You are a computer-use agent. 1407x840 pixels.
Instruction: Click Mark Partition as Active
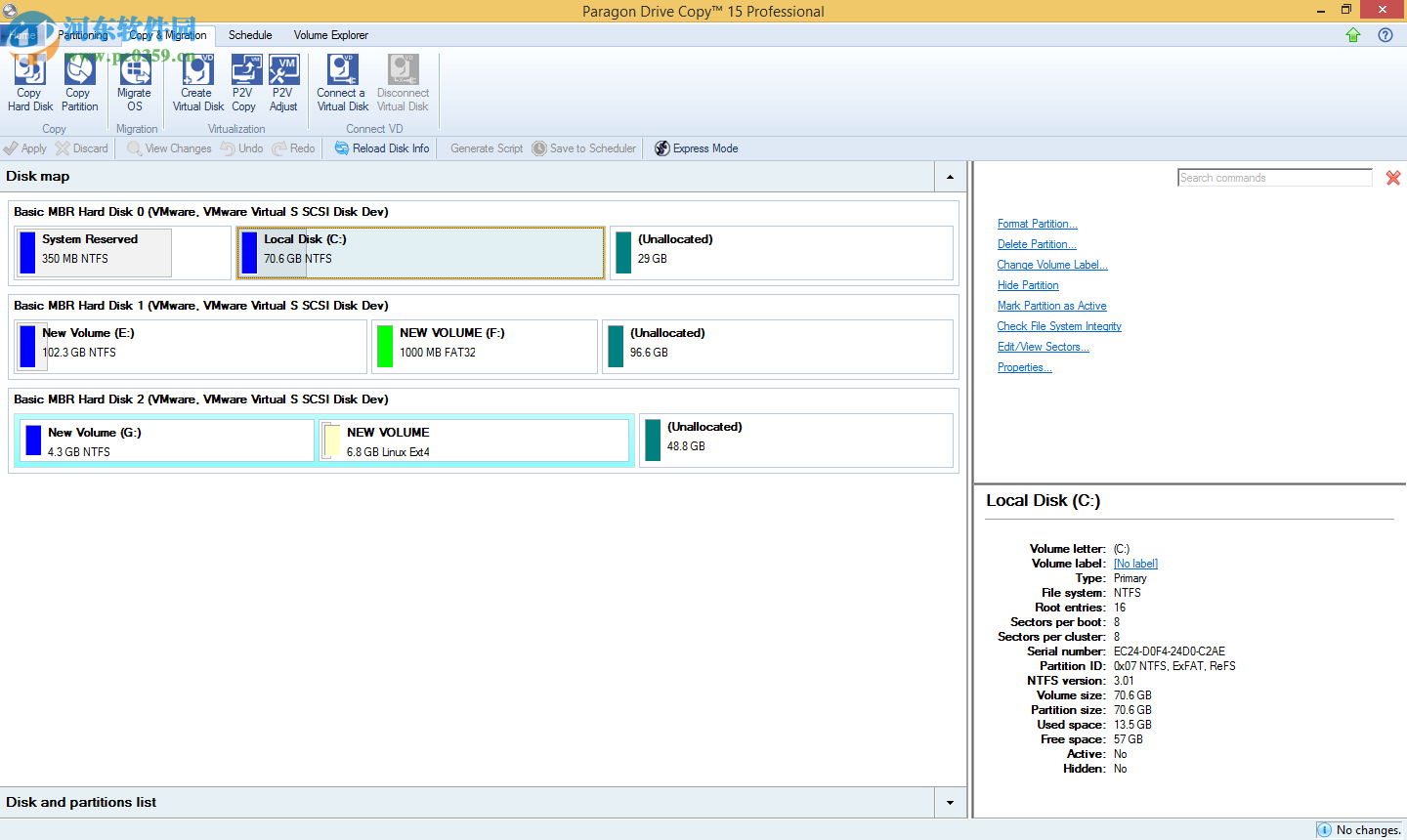(1051, 305)
